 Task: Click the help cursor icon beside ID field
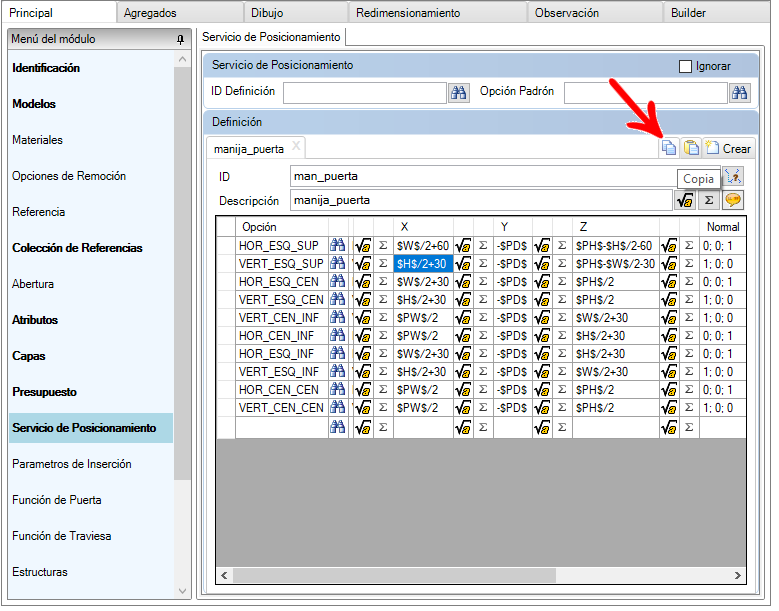tap(733, 176)
